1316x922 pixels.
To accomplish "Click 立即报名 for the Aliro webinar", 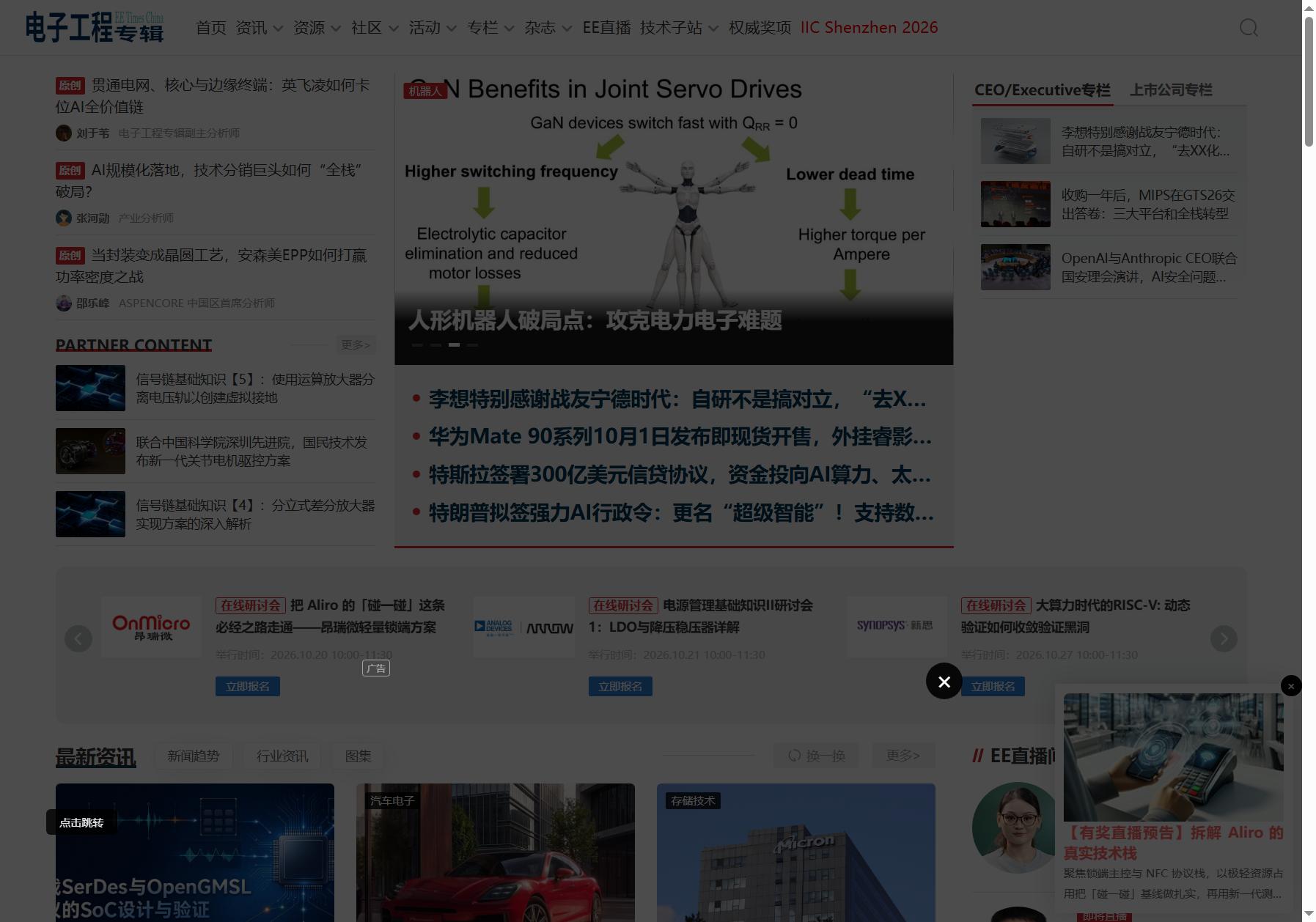I will pos(248,687).
